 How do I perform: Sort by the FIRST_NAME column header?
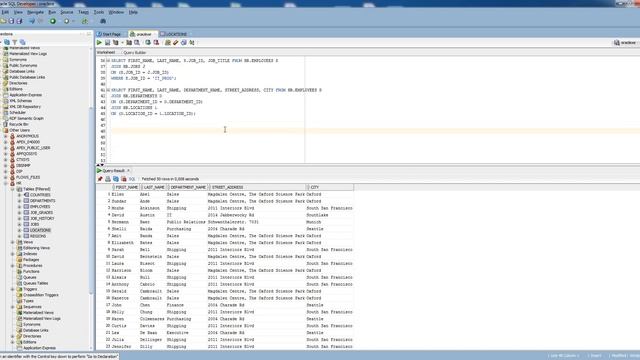[x=127, y=187]
